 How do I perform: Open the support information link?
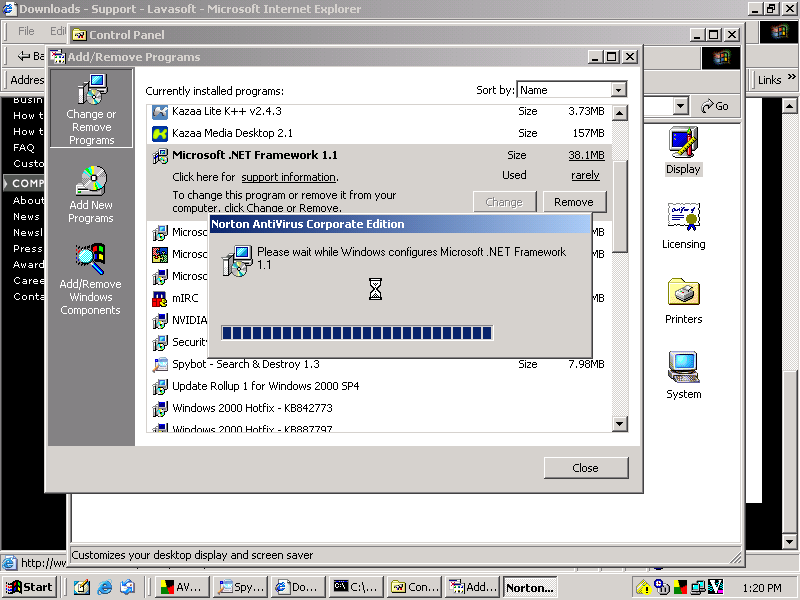click(x=288, y=177)
